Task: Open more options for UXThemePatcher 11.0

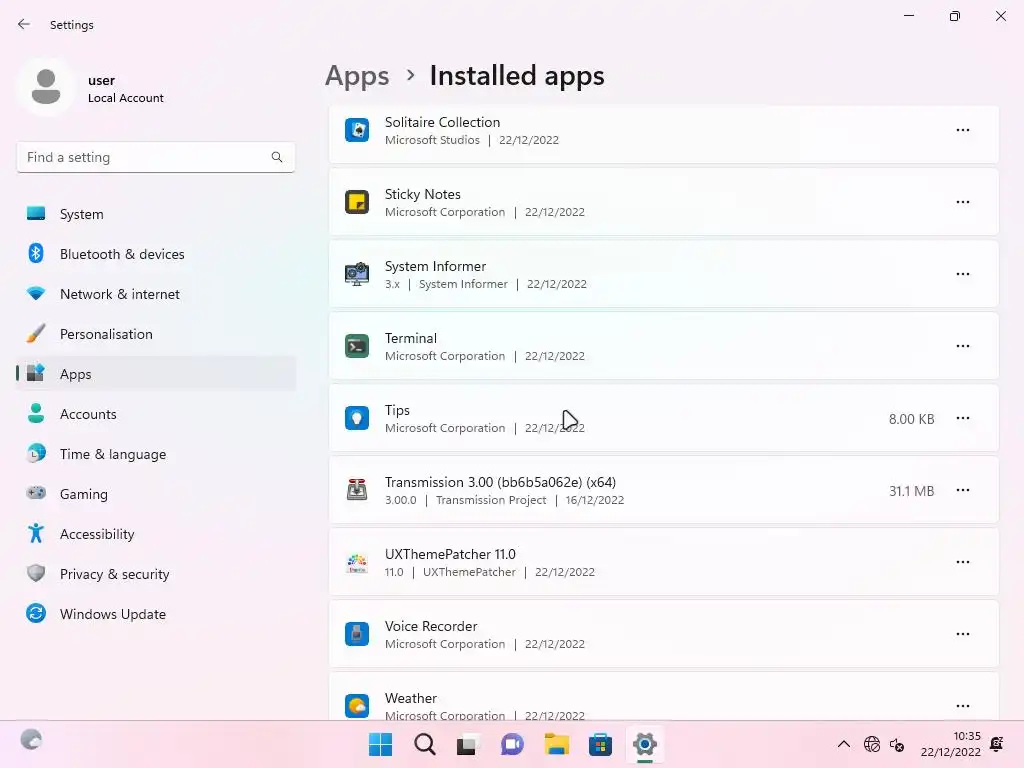Action: click(963, 562)
